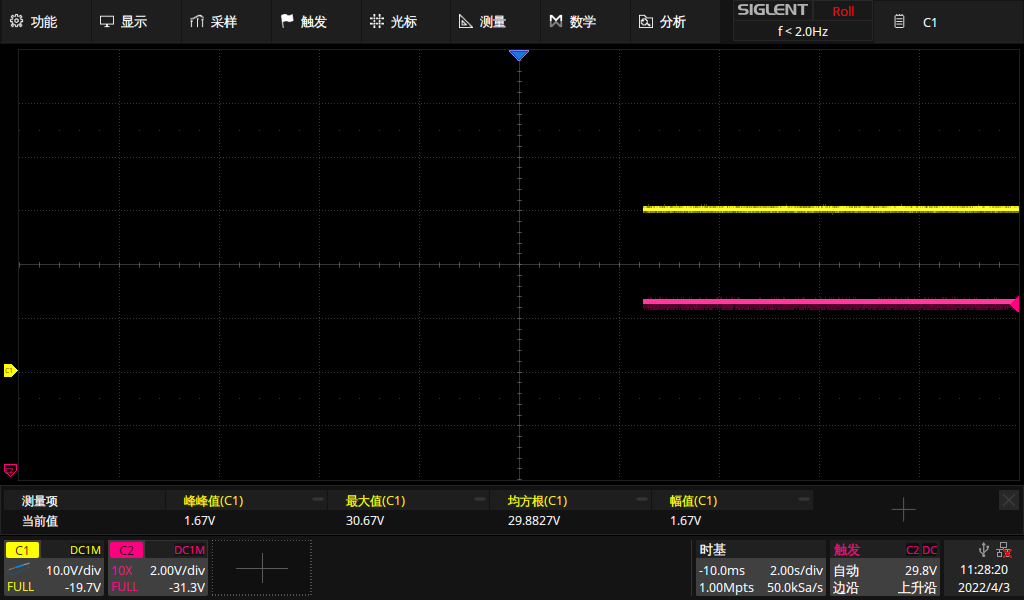The width and height of the screenshot is (1024, 600).
Task: Select the pink trigger level arrow
Action: click(1015, 304)
